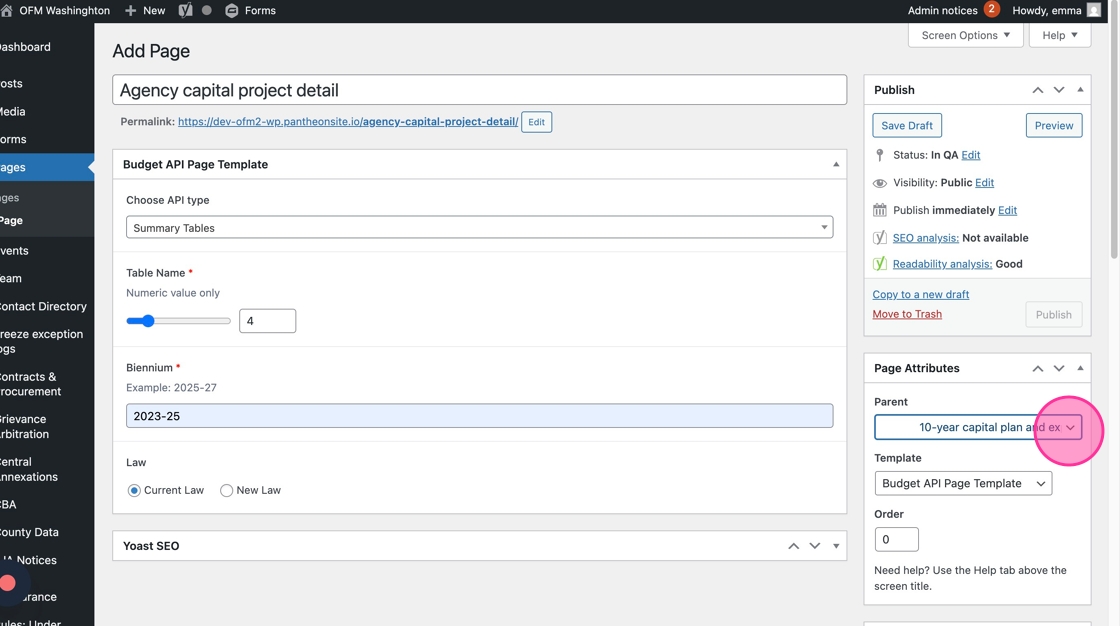This screenshot has width=1120, height=626.
Task: Select the Current Law radio button
Action: pos(134,490)
